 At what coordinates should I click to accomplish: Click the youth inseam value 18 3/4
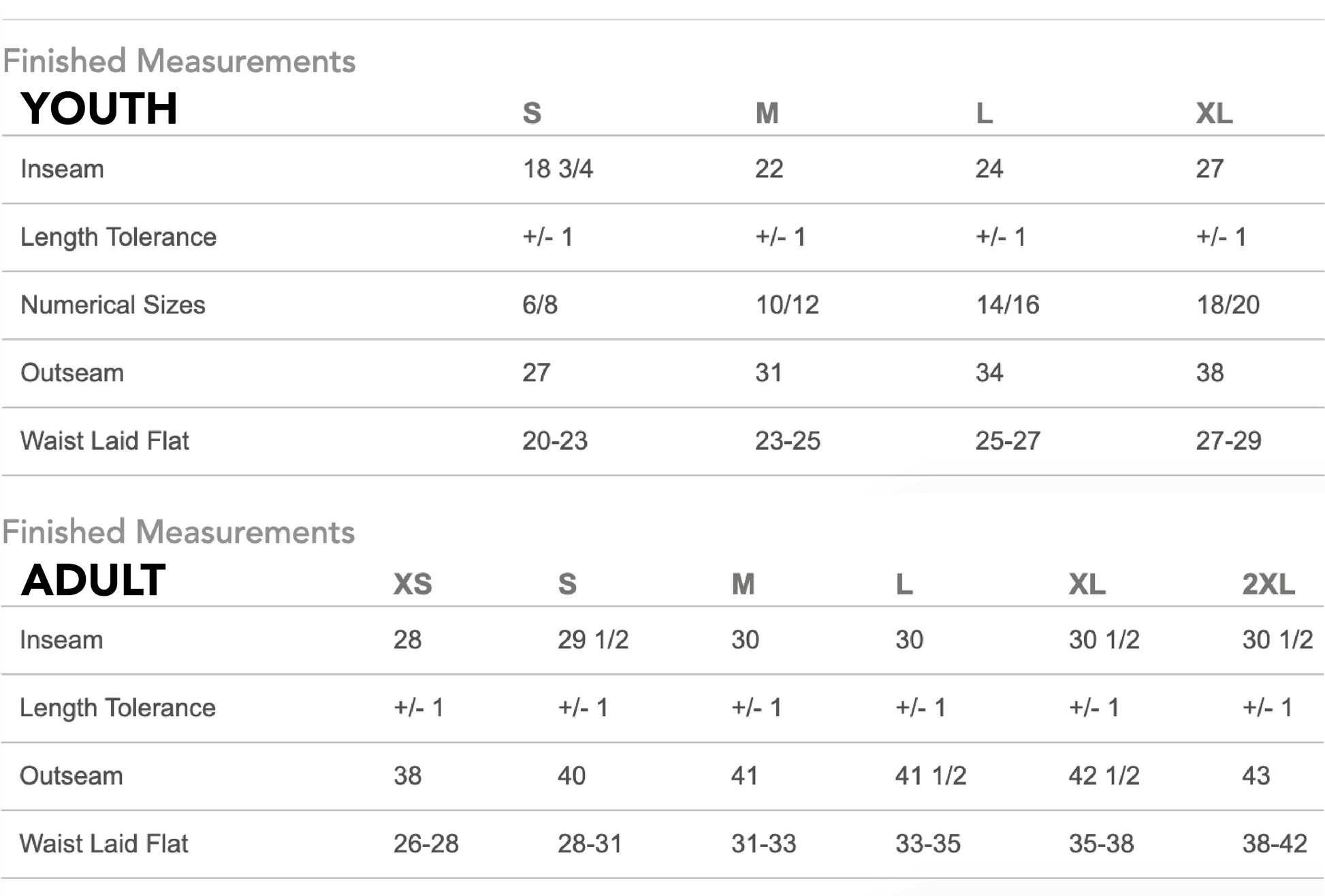click(x=558, y=169)
